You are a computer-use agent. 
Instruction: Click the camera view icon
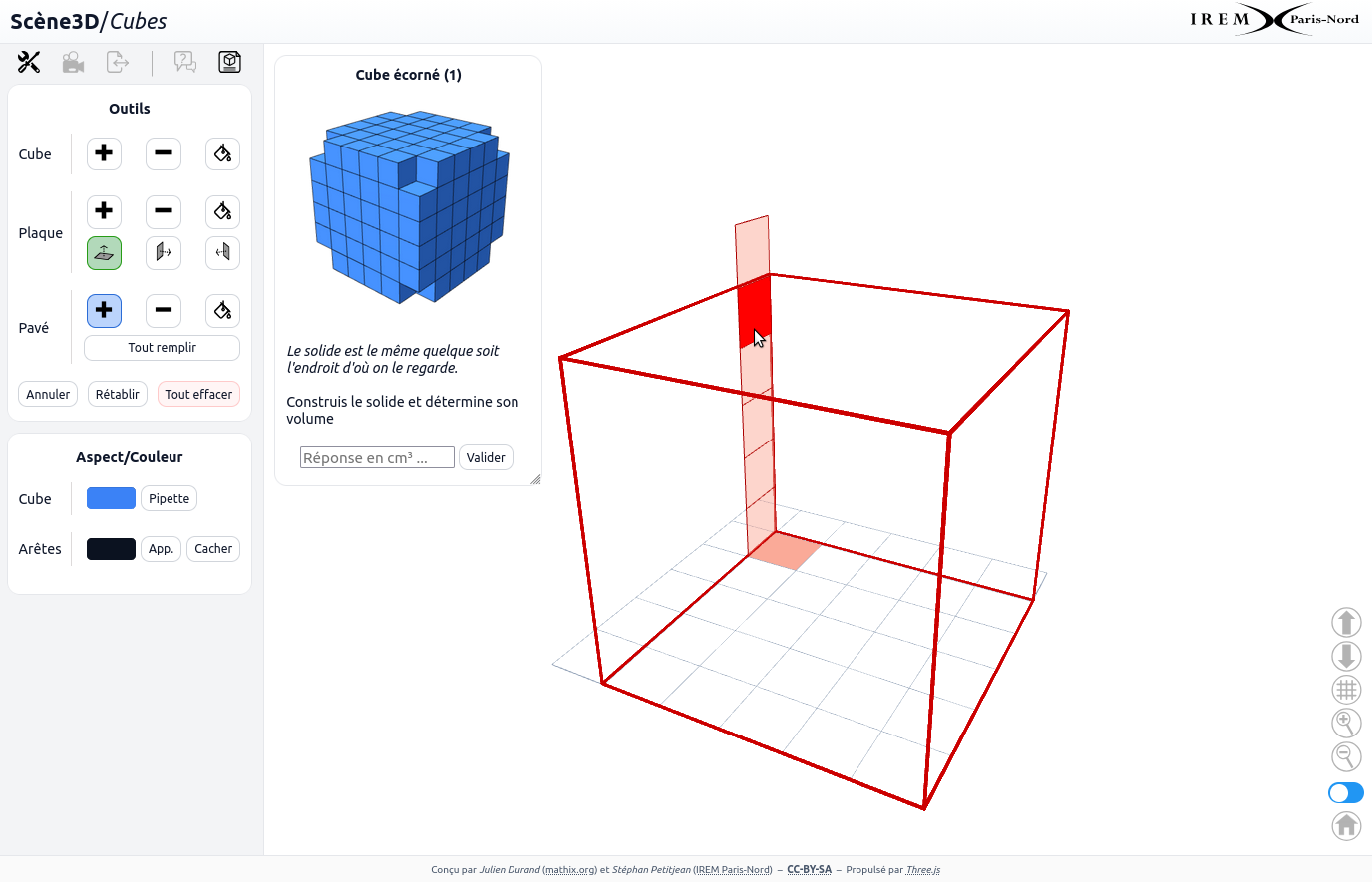point(73,63)
